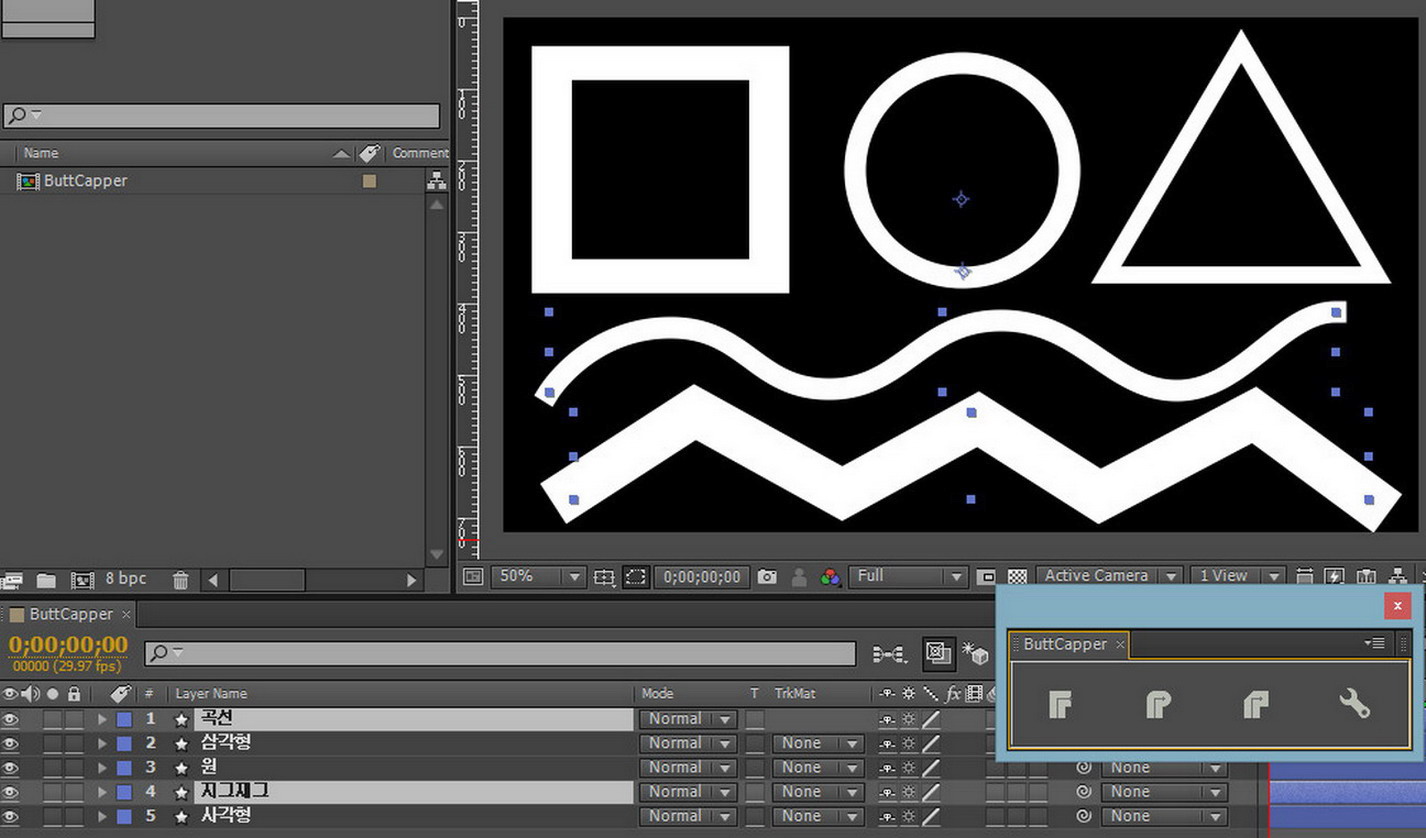Open the 1 View layout dropdown
Screen dimensions: 1426x838
(x=1237, y=576)
